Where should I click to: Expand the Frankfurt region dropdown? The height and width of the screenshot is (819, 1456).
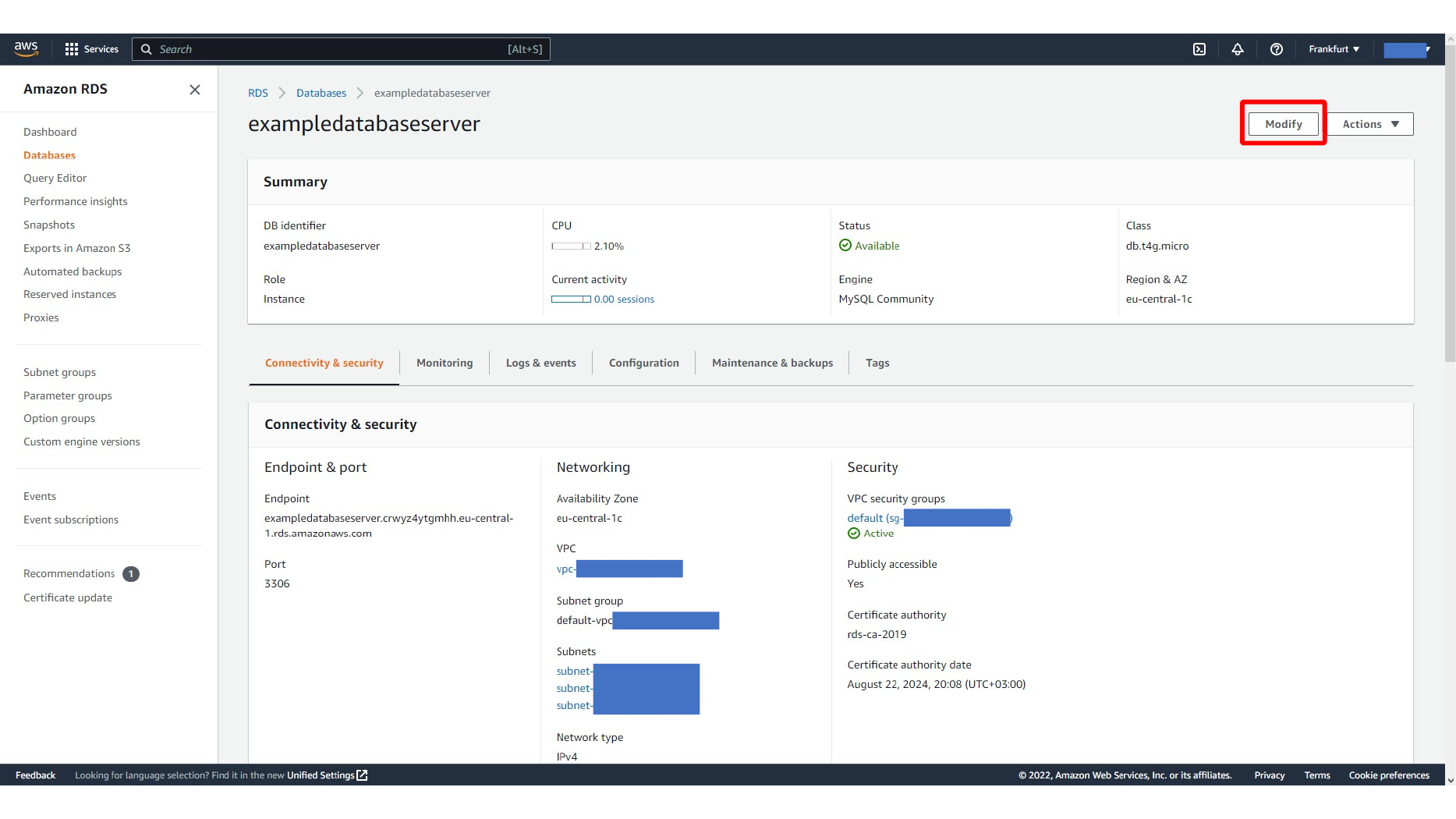pos(1334,49)
